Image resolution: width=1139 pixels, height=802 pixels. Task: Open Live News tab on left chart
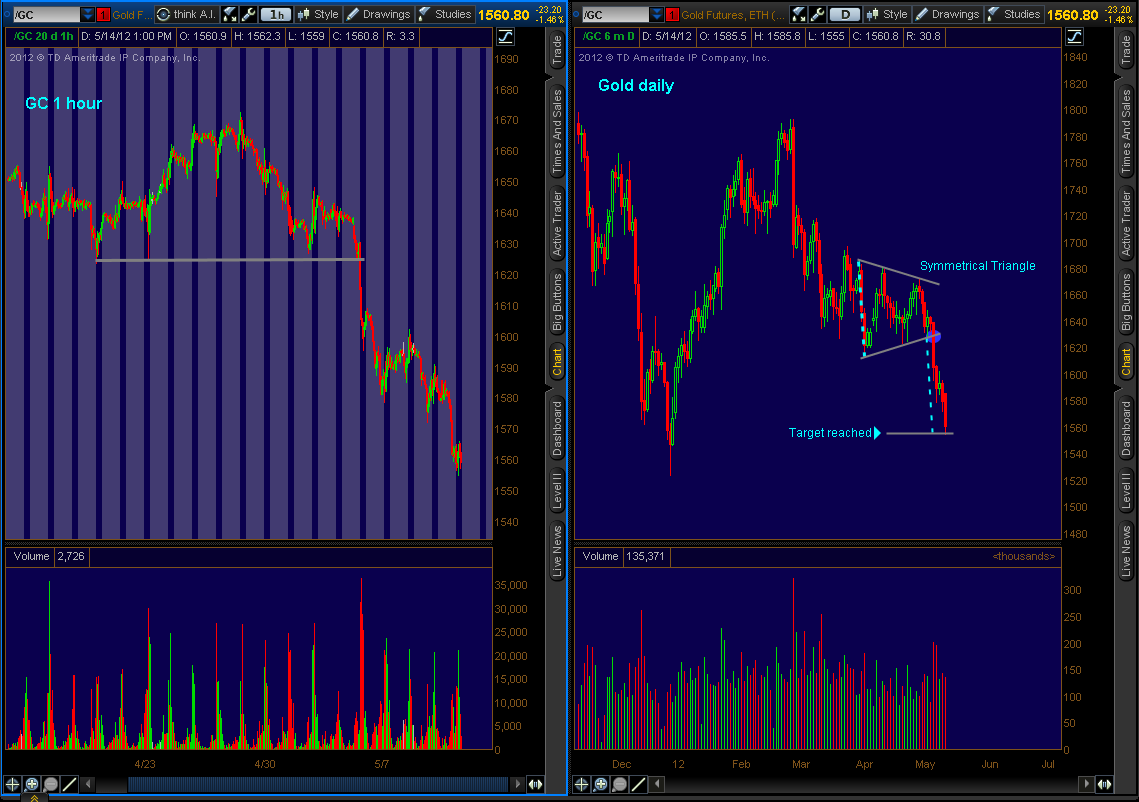pyautogui.click(x=557, y=551)
